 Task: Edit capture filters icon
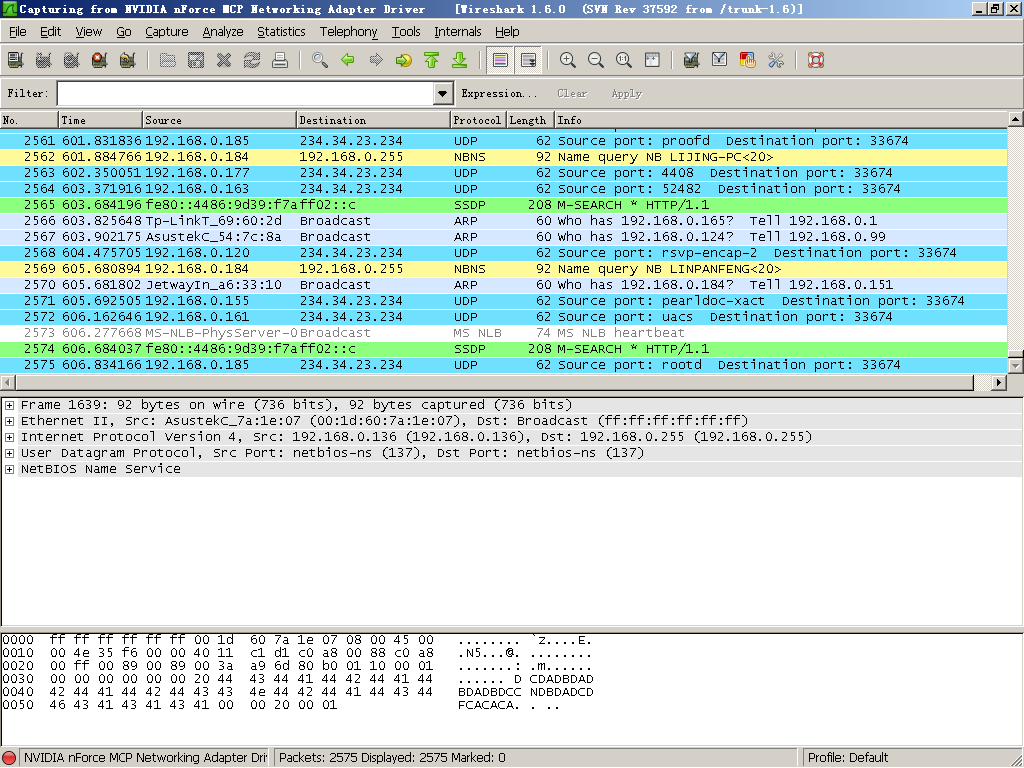(x=692, y=61)
